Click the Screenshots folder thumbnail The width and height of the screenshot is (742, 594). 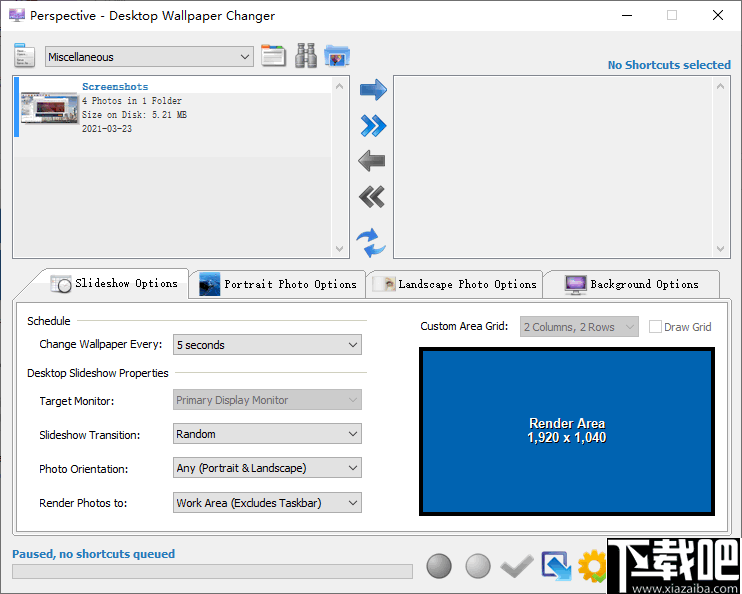click(49, 108)
